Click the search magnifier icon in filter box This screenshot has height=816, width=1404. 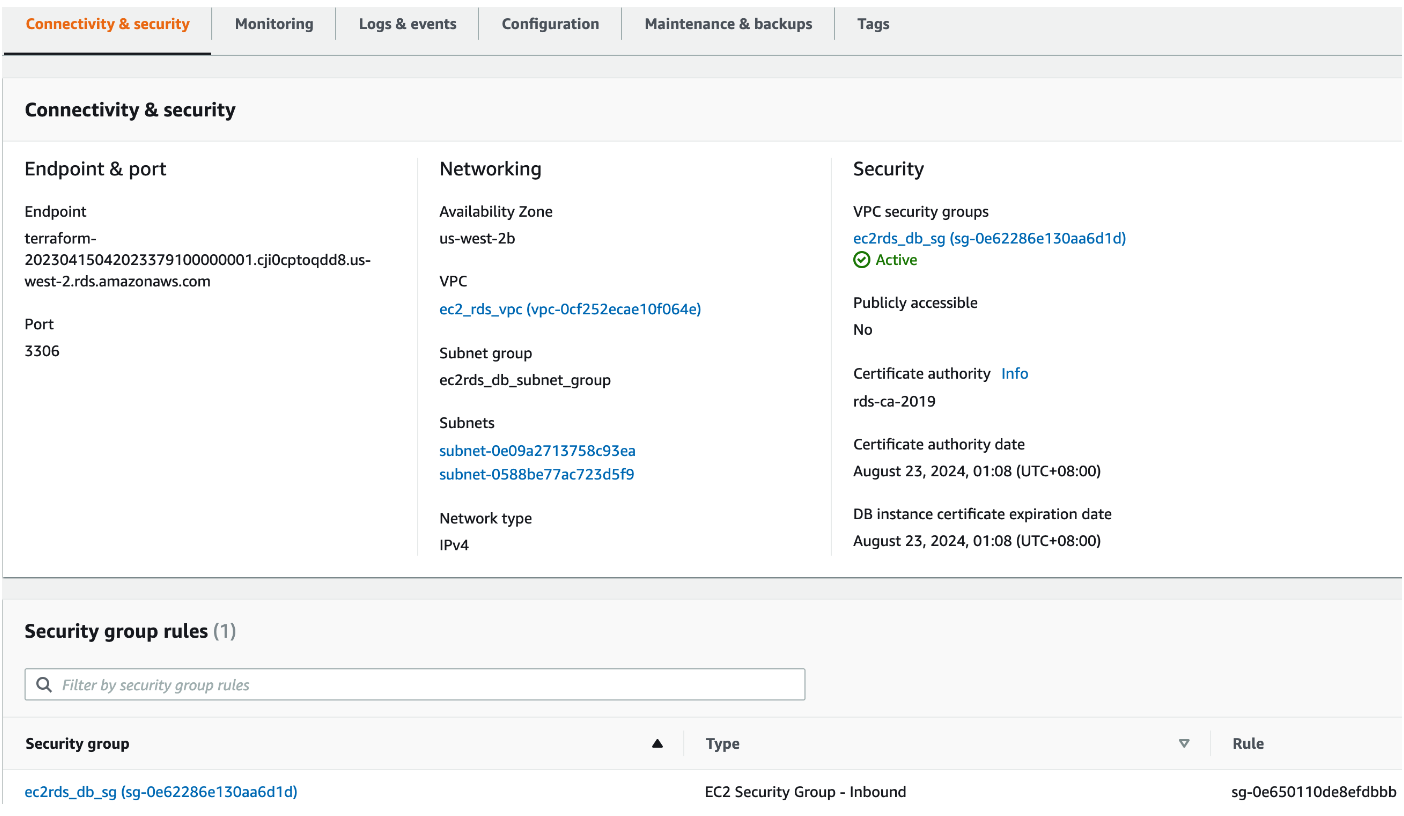pos(43,685)
